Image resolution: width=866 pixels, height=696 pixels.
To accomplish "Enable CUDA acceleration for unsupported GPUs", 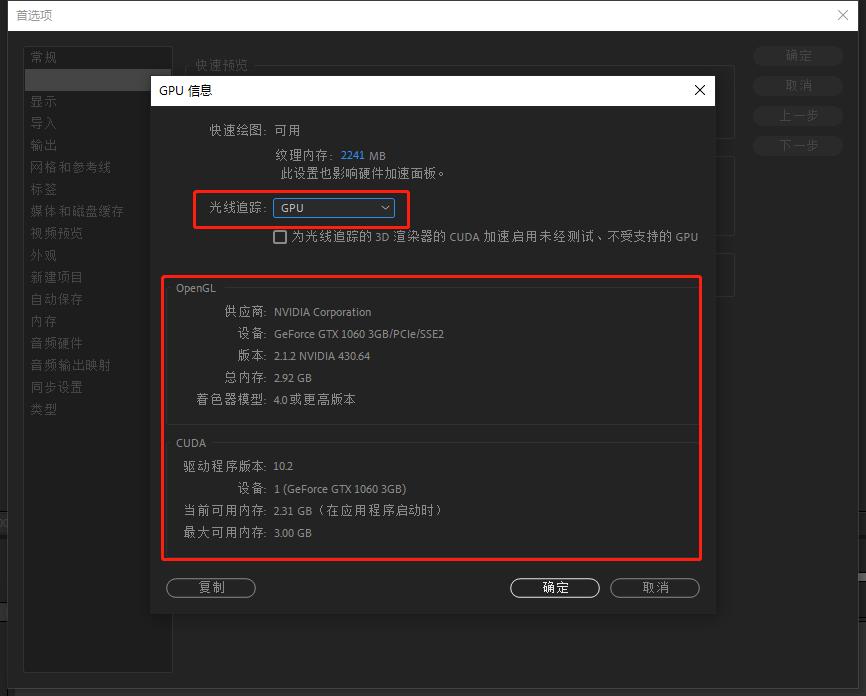I will point(280,237).
